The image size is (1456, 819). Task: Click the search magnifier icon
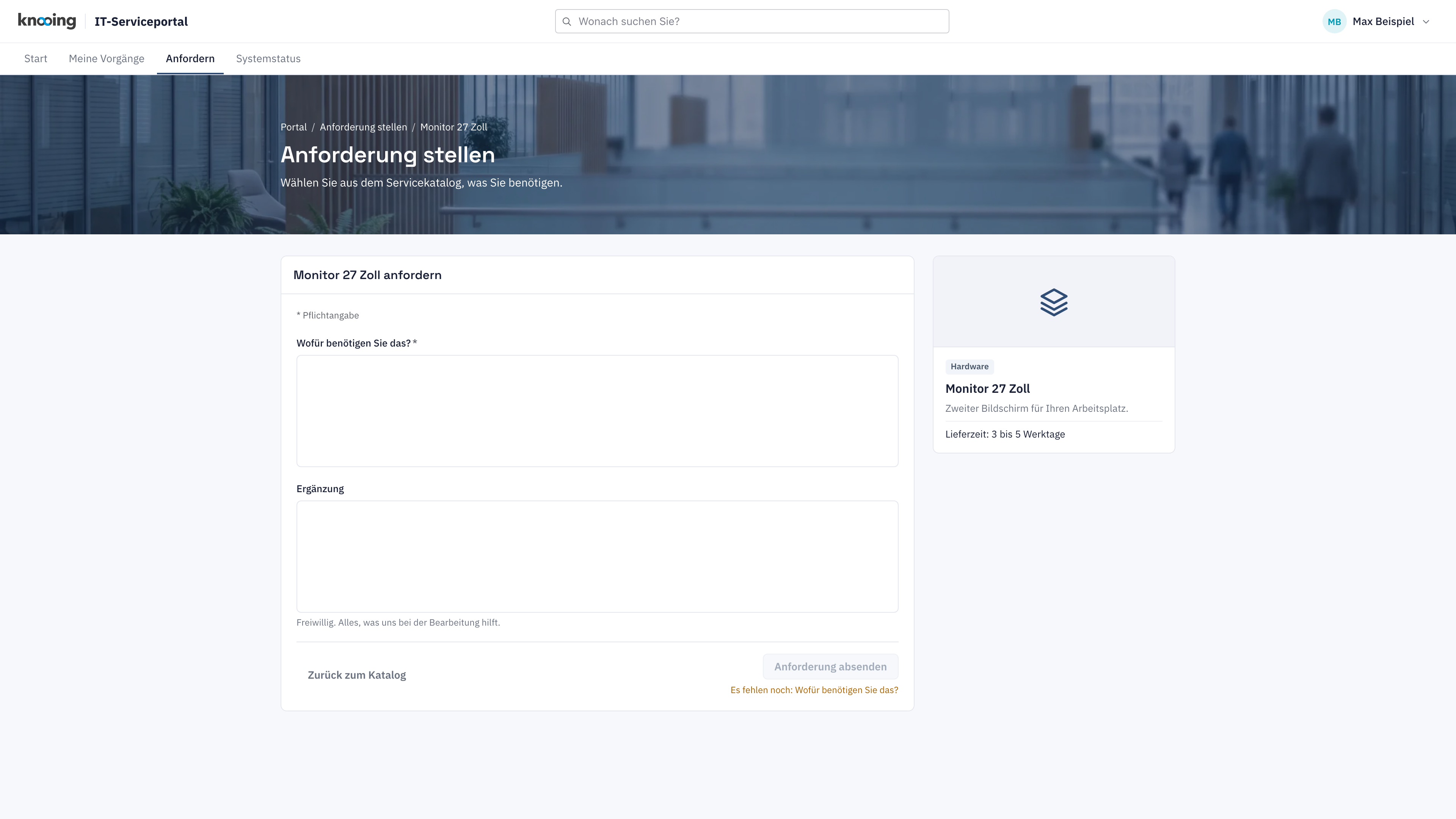point(567,22)
